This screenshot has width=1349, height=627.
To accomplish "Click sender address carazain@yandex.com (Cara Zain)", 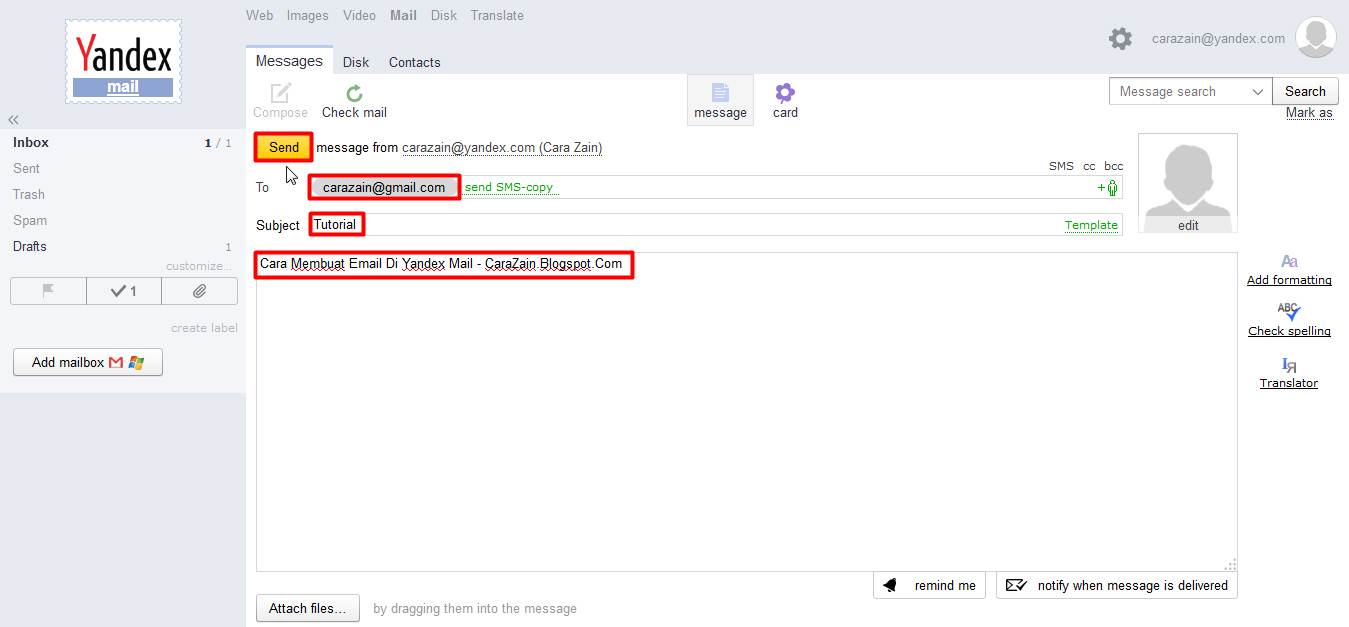I will 502,147.
